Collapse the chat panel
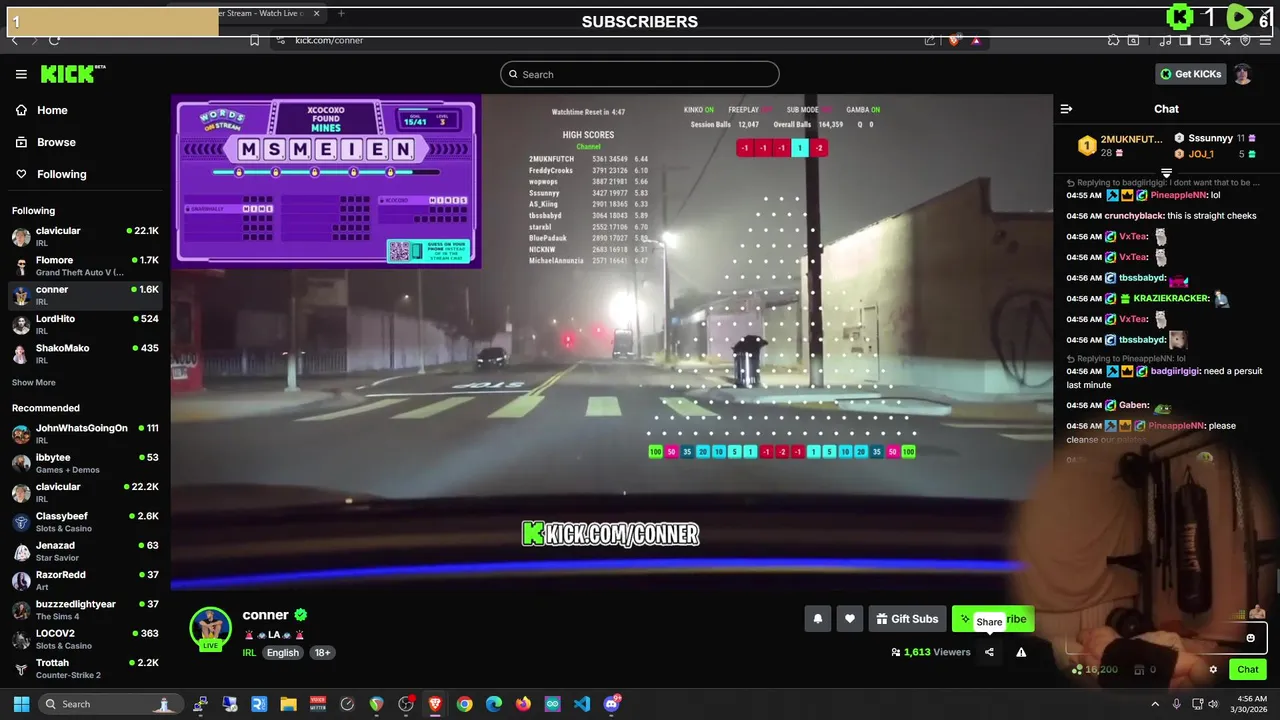Image resolution: width=1280 pixels, height=720 pixels. pyautogui.click(x=1066, y=109)
